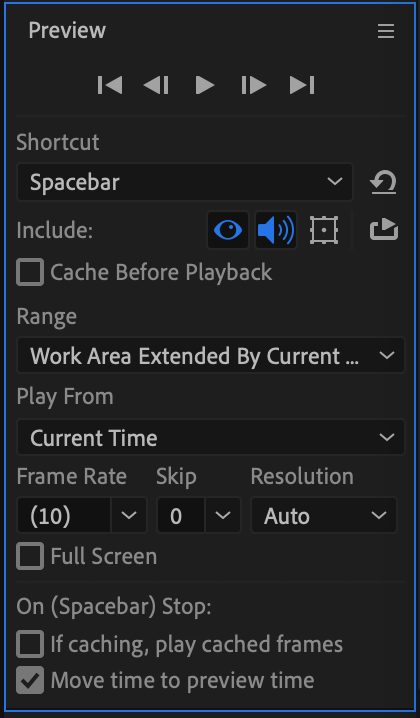420x718 pixels.
Task: Step back one frame
Action: coord(156,85)
